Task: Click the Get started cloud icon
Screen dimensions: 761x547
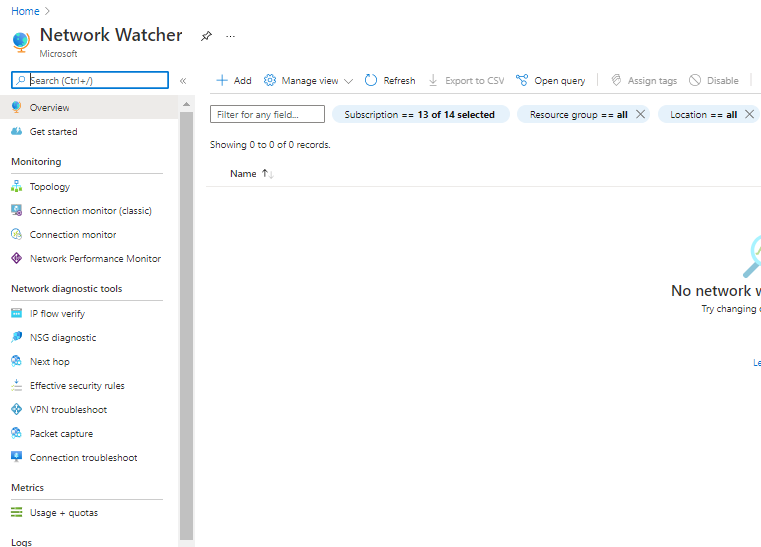Action: coord(17,131)
